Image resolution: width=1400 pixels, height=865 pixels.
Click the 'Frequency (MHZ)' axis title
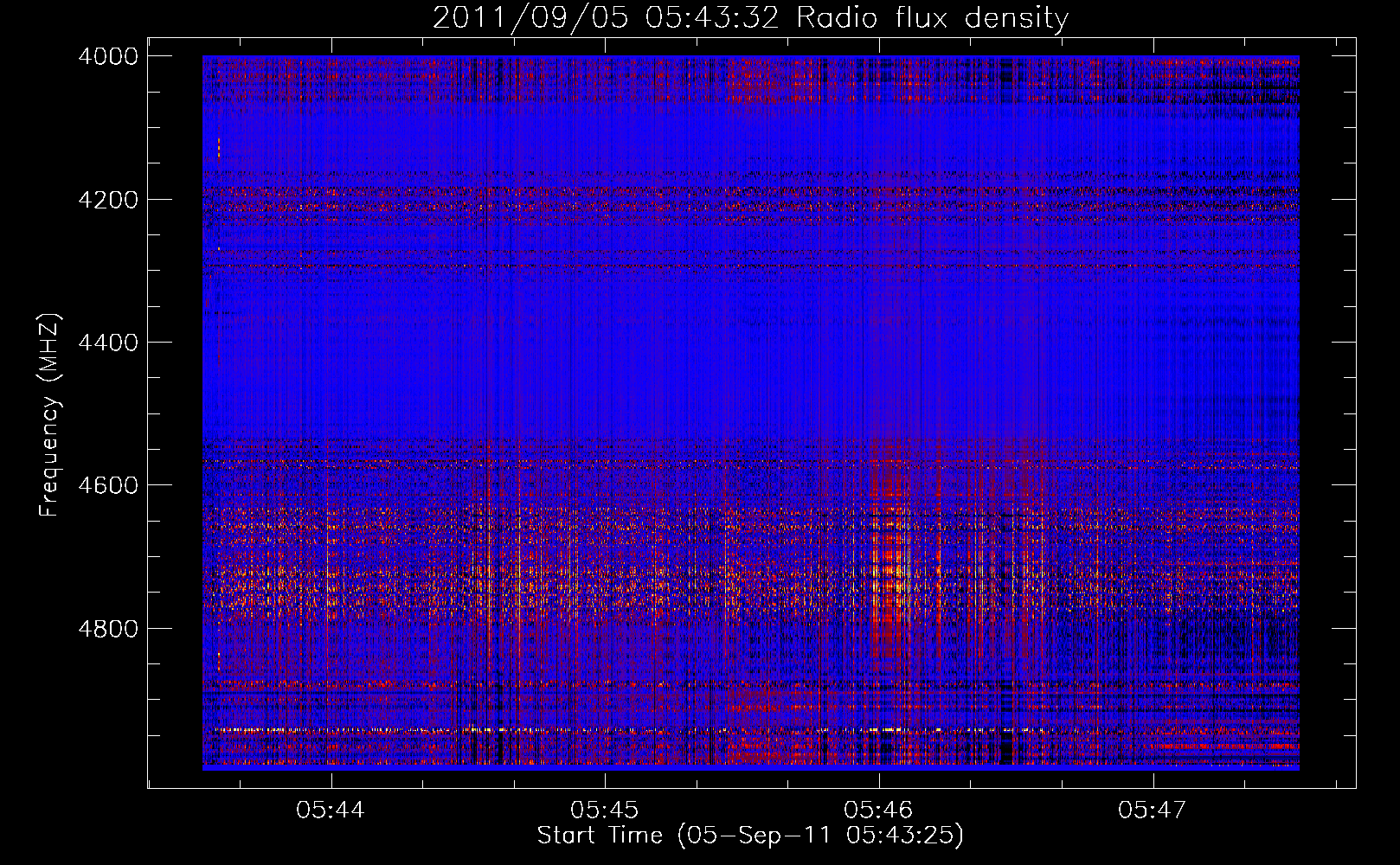(x=50, y=415)
